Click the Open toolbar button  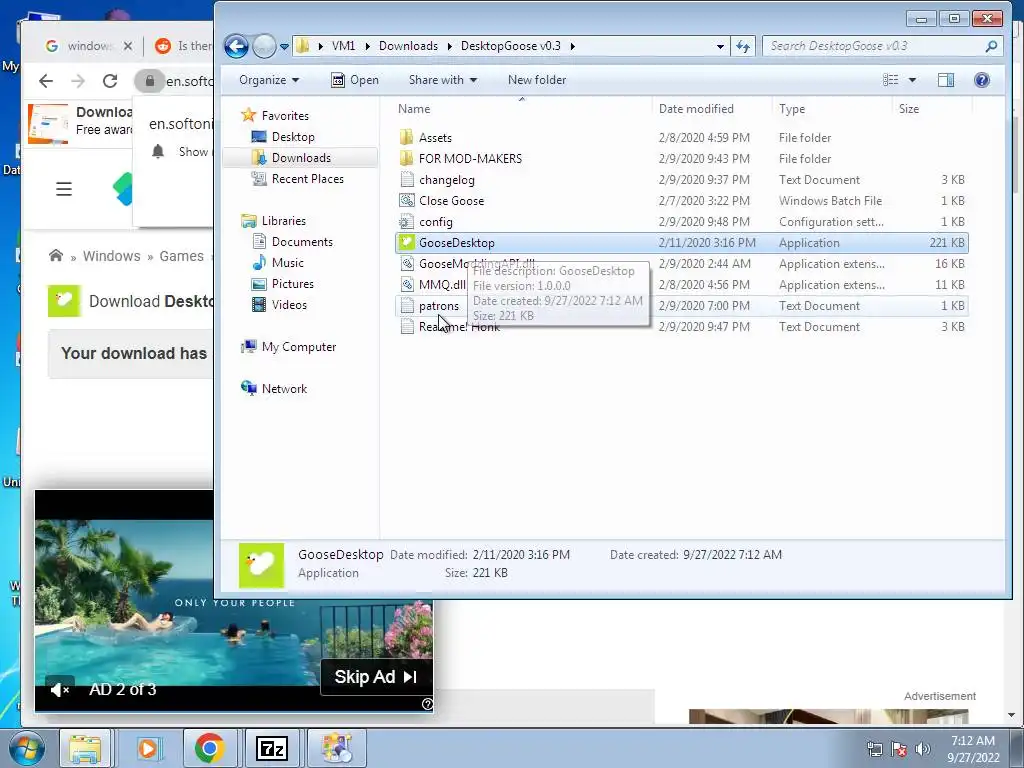point(355,80)
